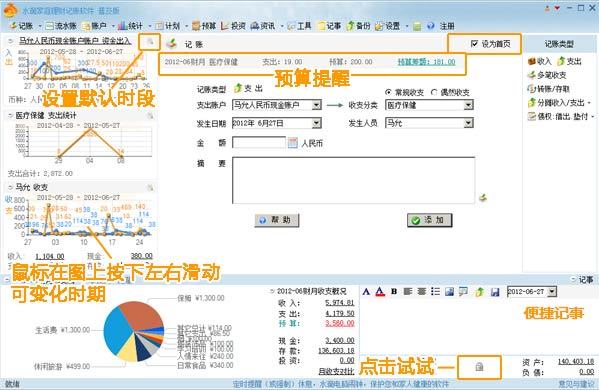The width and height of the screenshot is (599, 390).
Task: Select 支出 expense in the 记账类型 panel
Action: coord(569,61)
